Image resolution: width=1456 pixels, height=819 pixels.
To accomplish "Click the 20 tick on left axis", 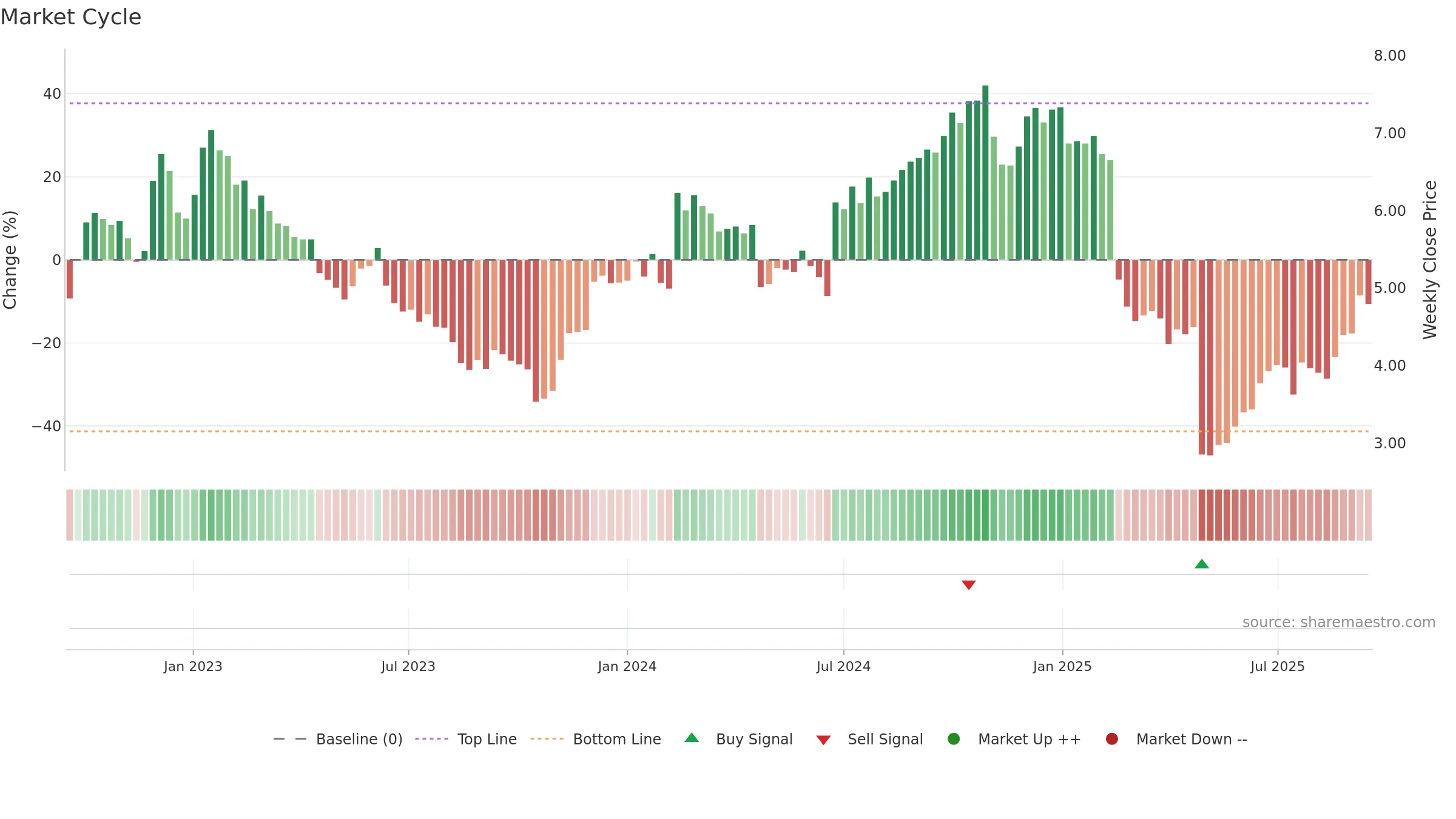I will pyautogui.click(x=52, y=177).
